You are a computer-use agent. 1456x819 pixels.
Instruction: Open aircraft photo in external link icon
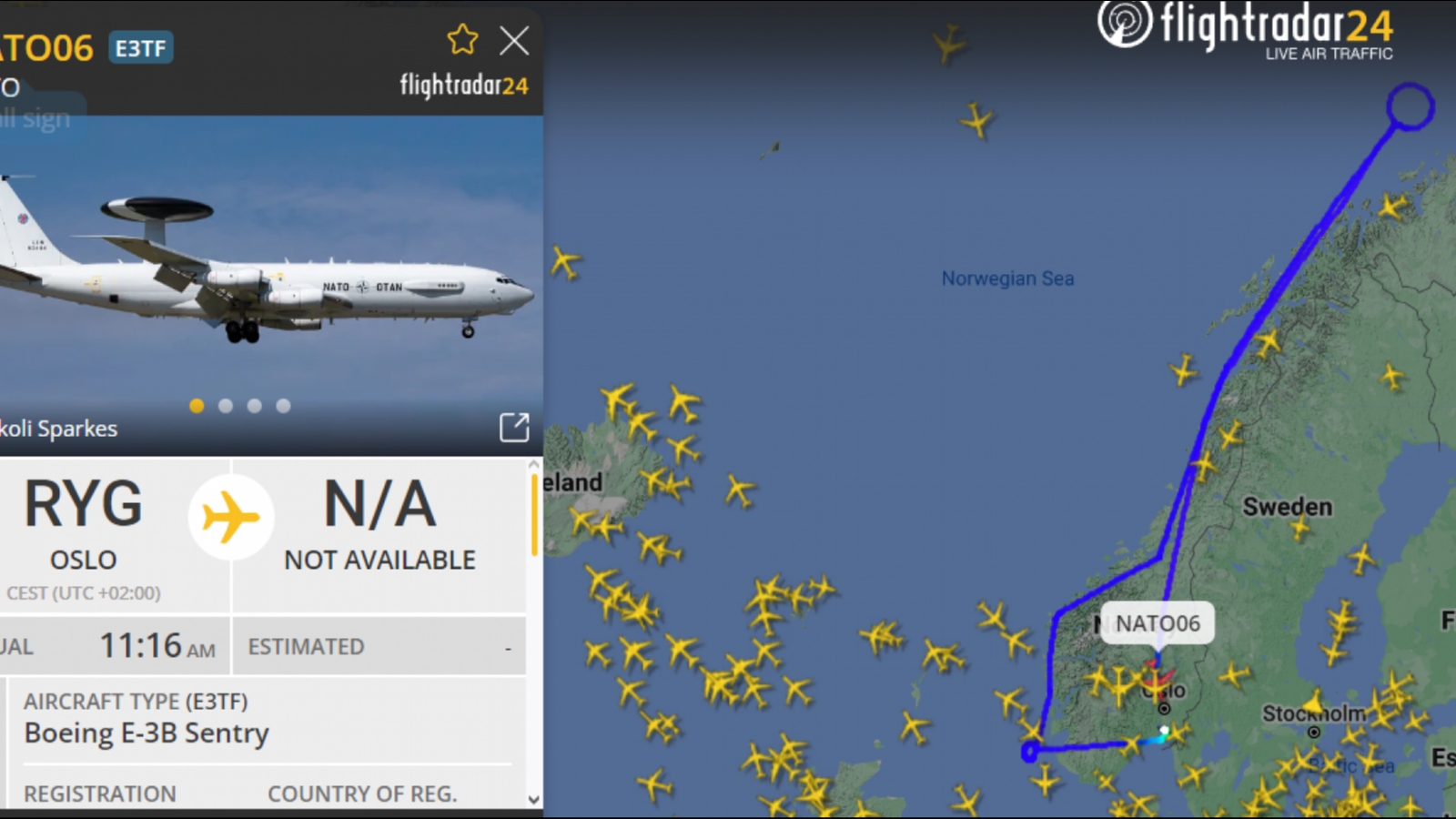click(514, 427)
